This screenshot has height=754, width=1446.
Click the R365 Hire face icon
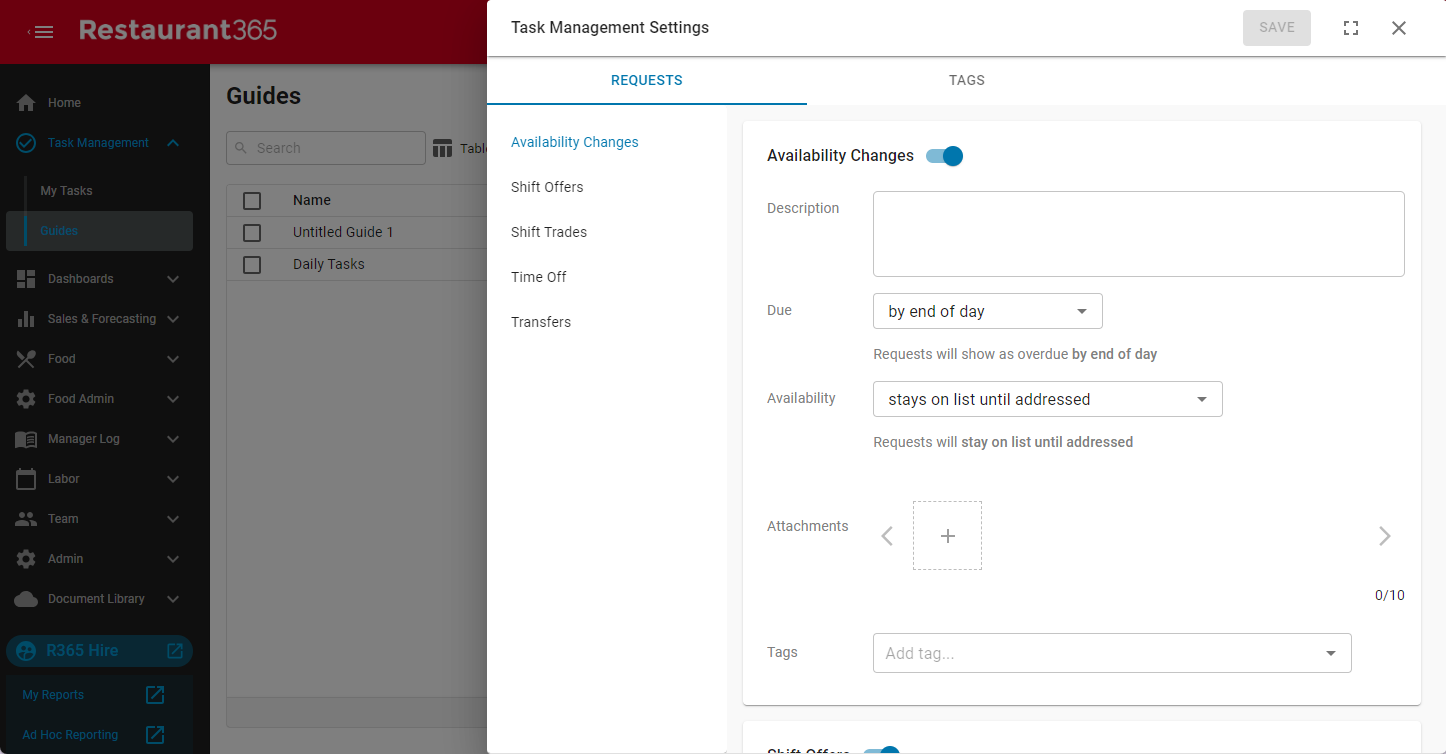click(27, 651)
